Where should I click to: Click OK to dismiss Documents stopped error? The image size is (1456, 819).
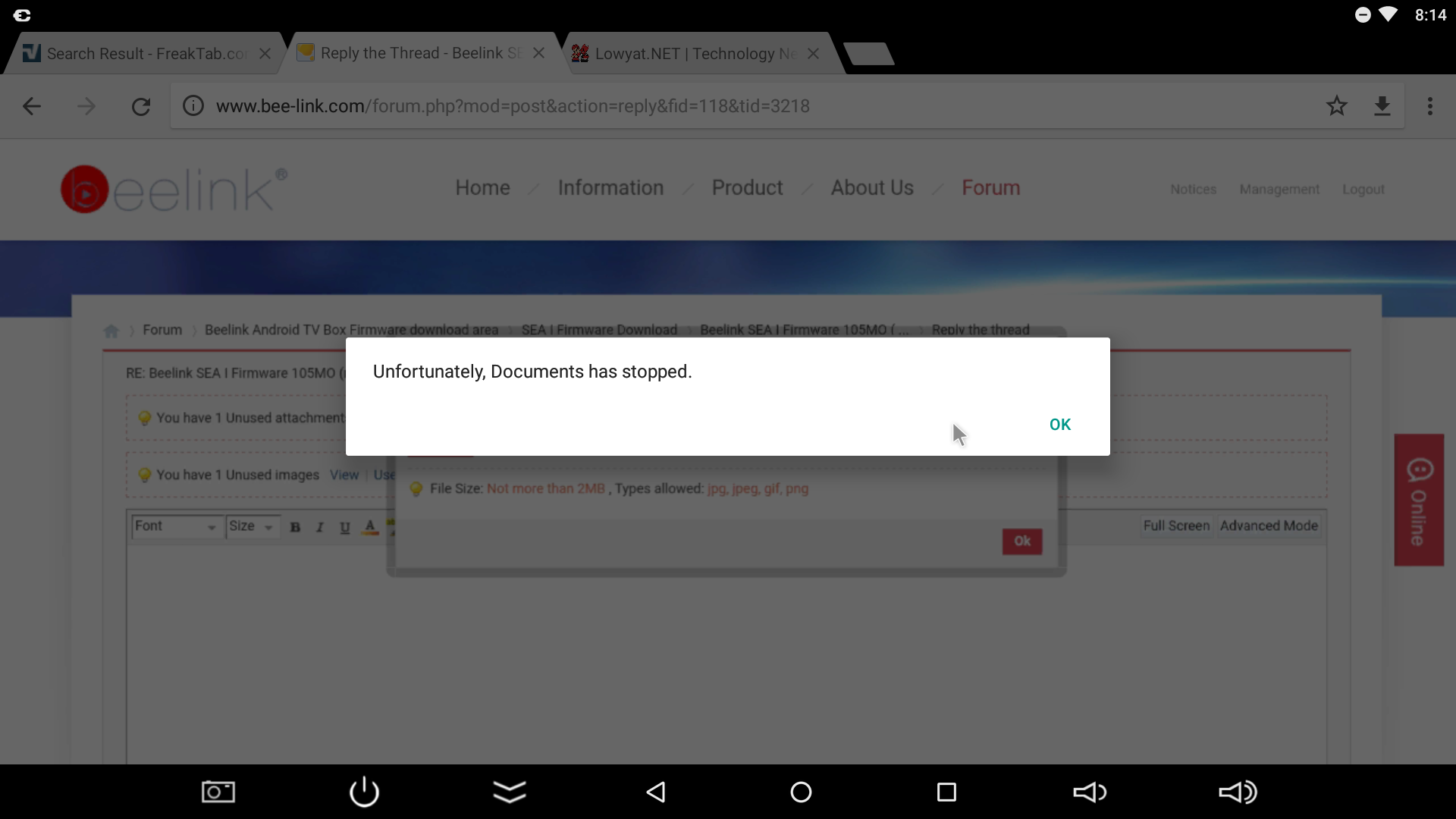1060,424
